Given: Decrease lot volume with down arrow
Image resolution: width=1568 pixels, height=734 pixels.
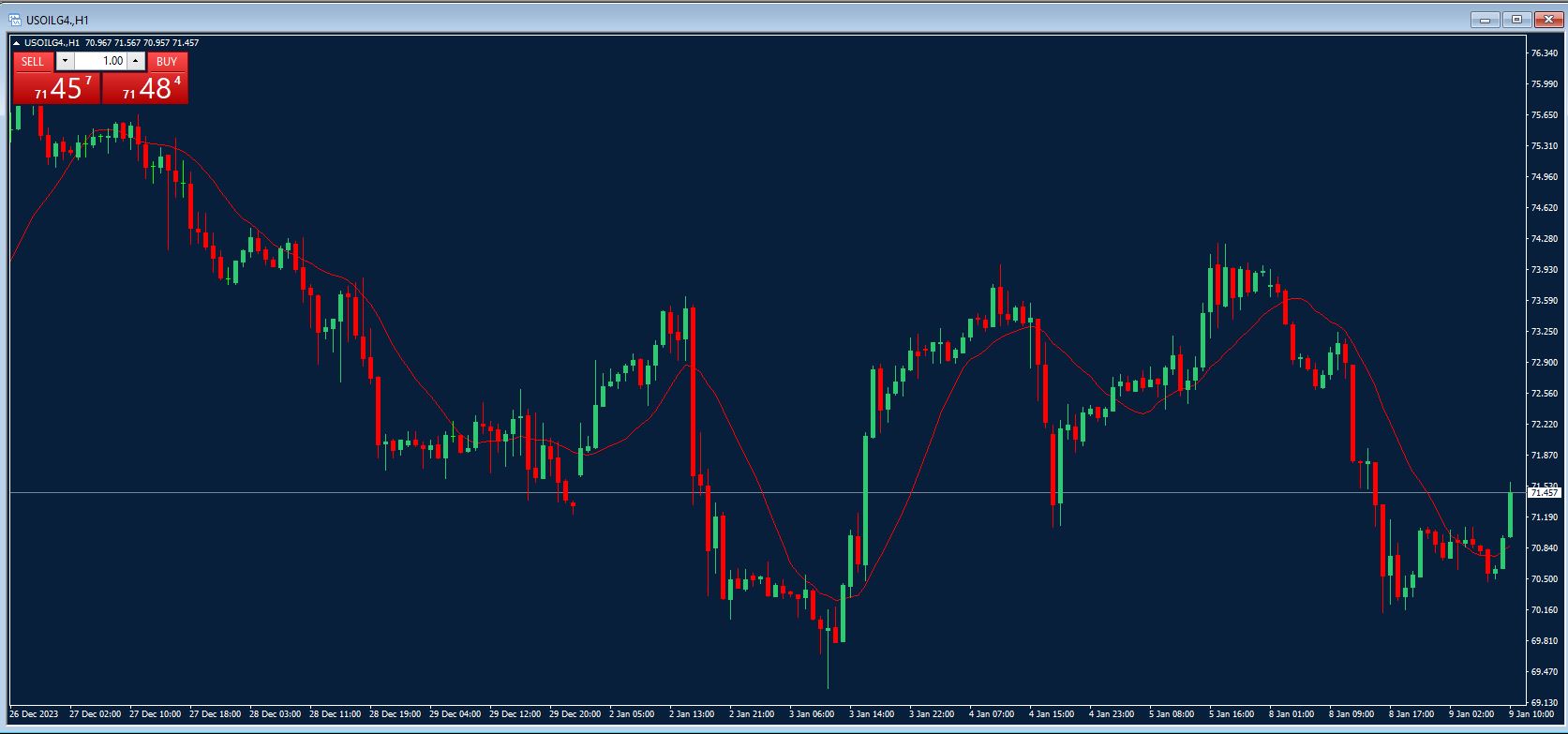Looking at the screenshot, I should tap(65, 61).
